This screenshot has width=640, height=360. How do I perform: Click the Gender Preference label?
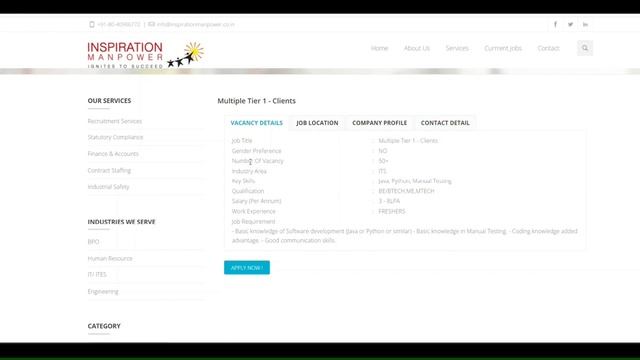click(x=257, y=151)
